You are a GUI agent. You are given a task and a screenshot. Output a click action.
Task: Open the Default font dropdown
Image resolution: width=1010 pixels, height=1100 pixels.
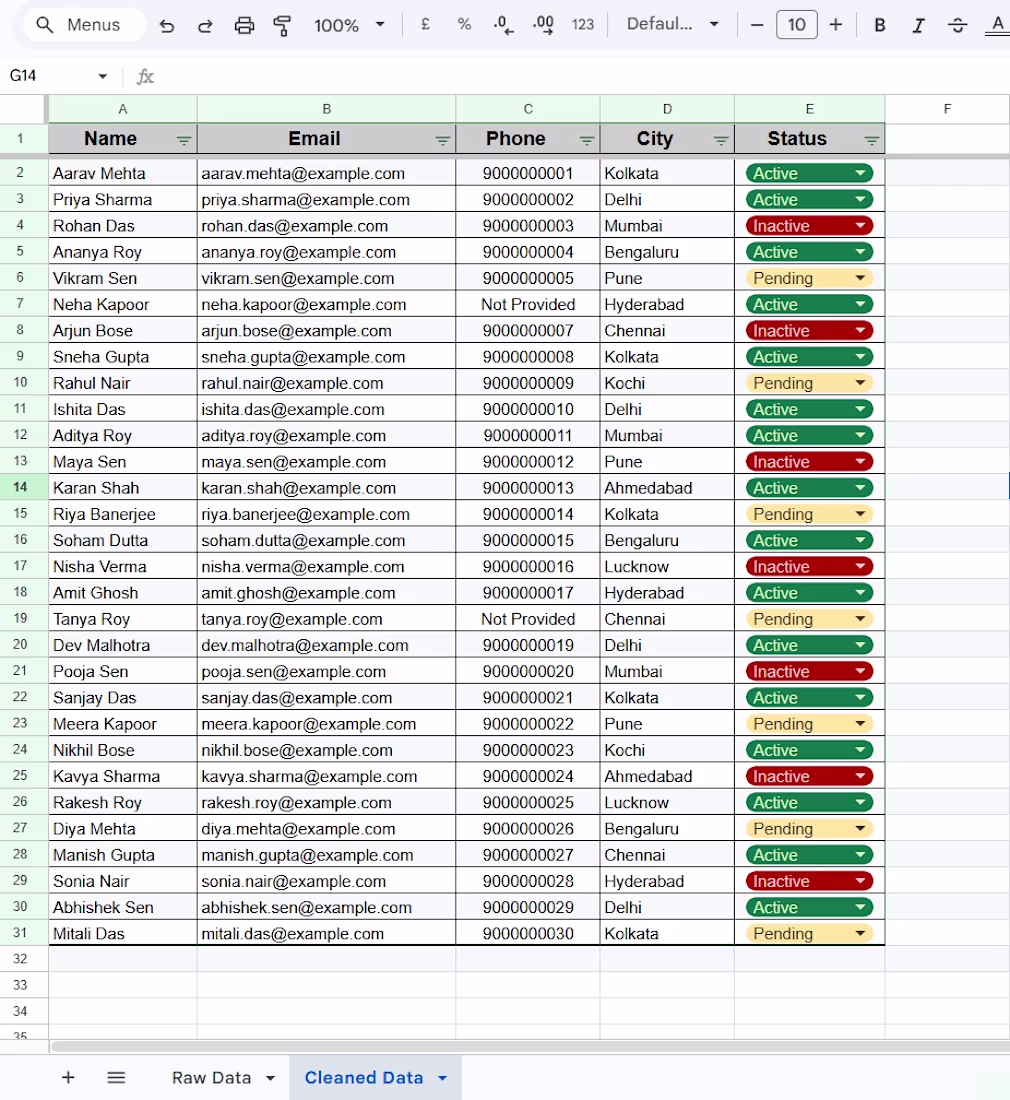(x=673, y=25)
